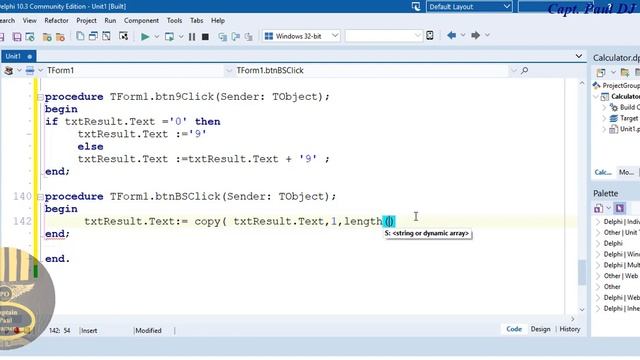This screenshot has width=640, height=360.
Task: Click the desktop layout icon in title bar
Action: coord(416,7)
